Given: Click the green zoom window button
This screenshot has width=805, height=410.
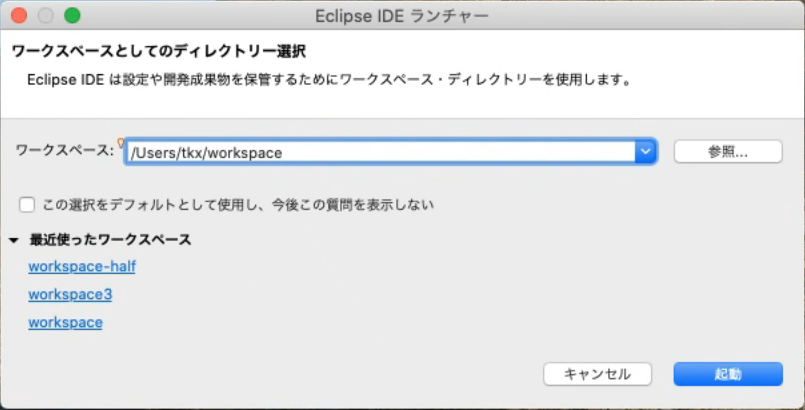Looking at the screenshot, I should point(72,16).
